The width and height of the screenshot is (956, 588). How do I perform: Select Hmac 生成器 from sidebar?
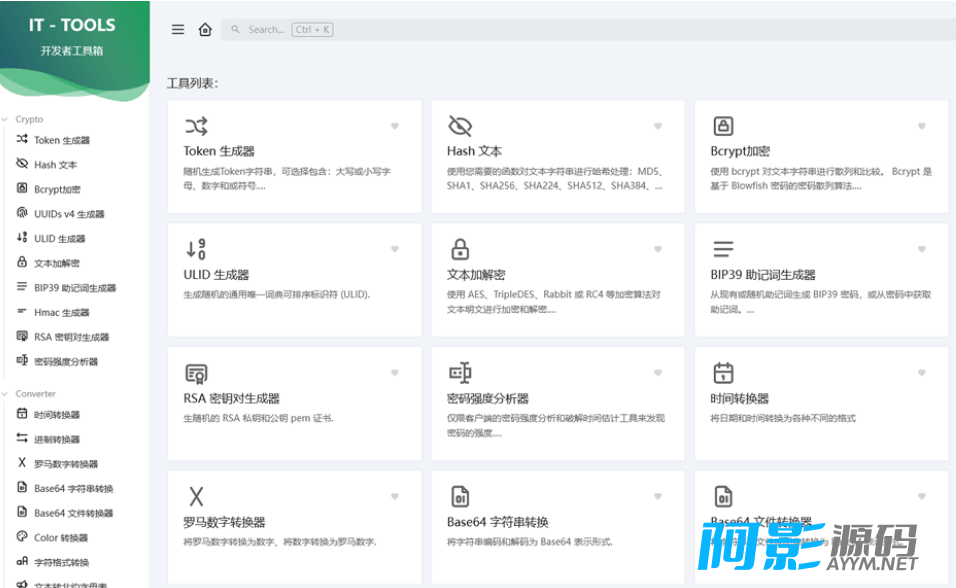click(x=61, y=313)
